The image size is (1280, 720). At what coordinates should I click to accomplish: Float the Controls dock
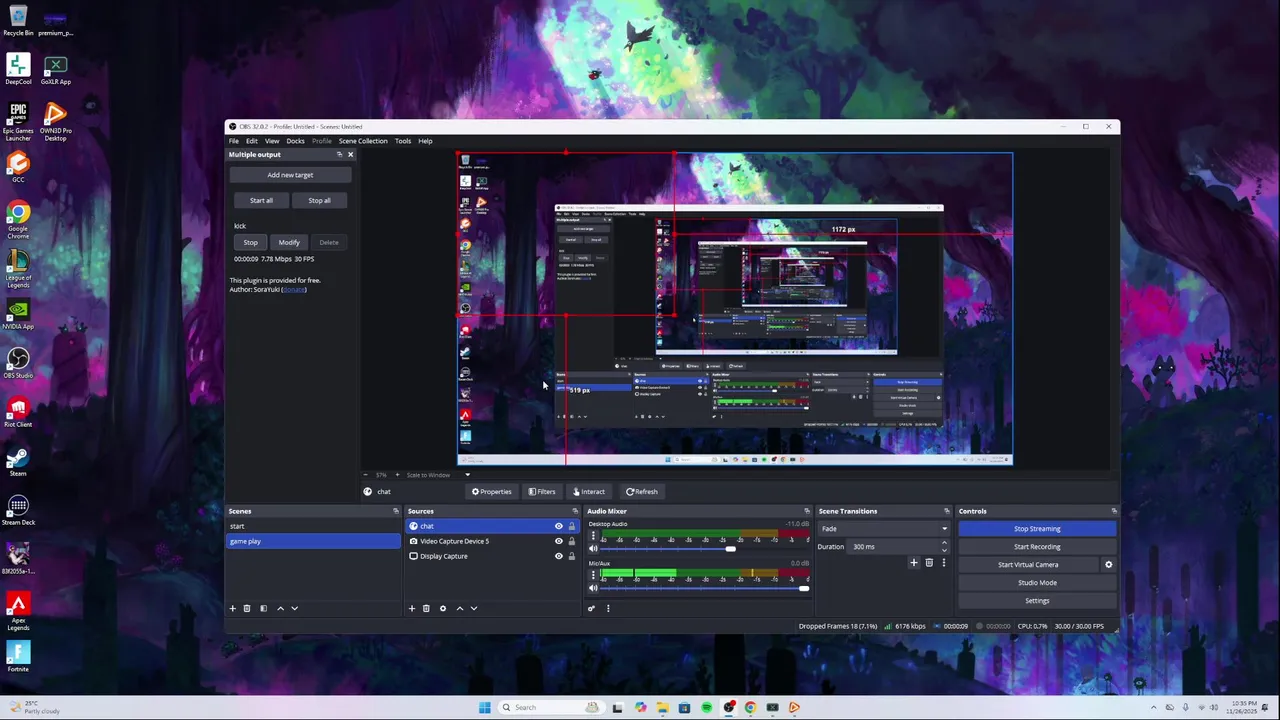1112,511
